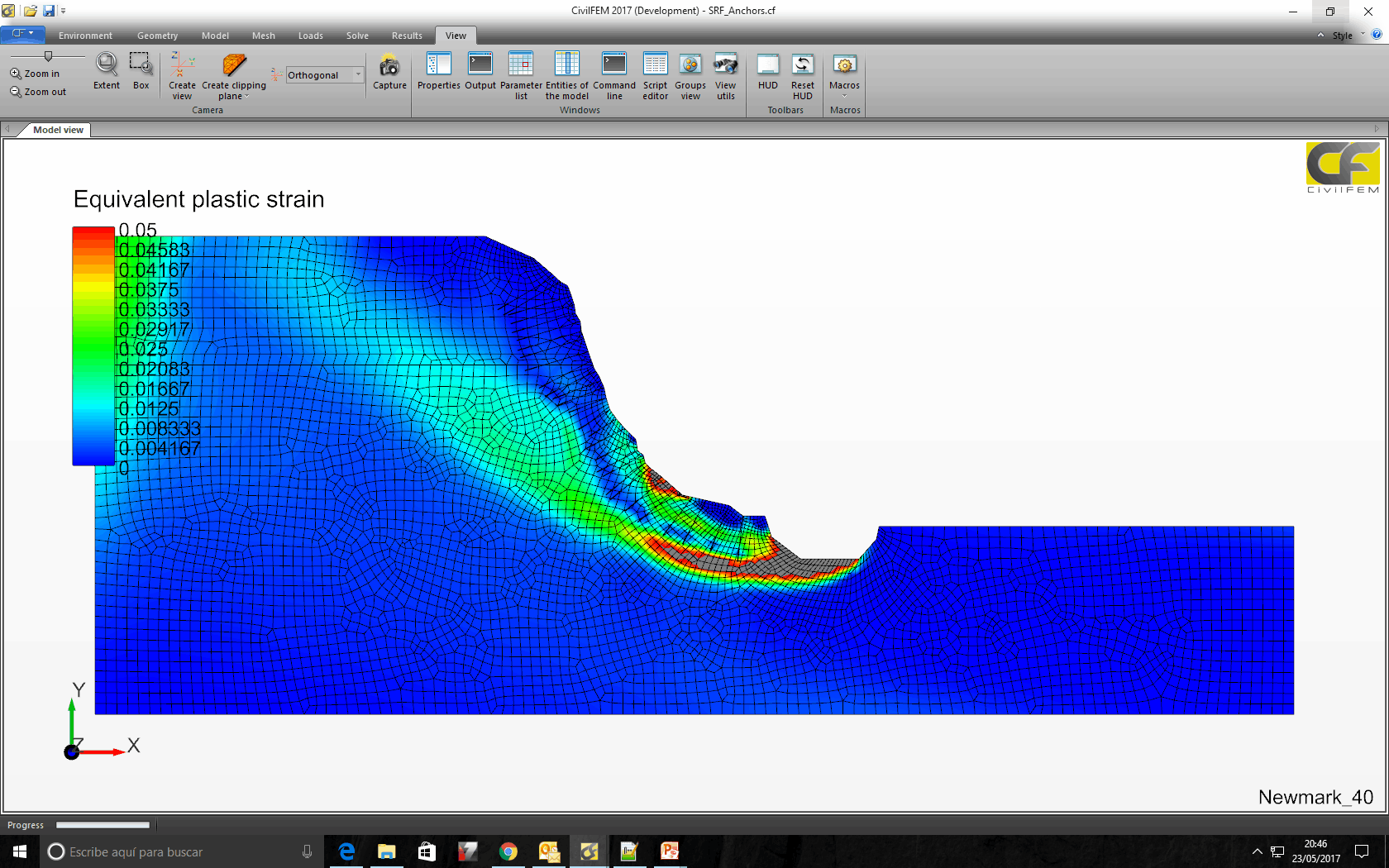Open the Mesh ribbon tab
1389x868 pixels.
click(x=264, y=36)
